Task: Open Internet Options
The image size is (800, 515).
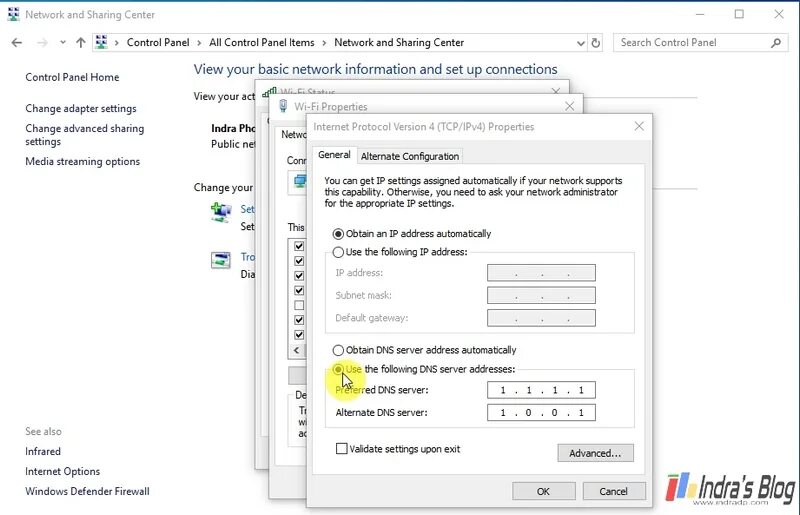Action: tap(62, 471)
